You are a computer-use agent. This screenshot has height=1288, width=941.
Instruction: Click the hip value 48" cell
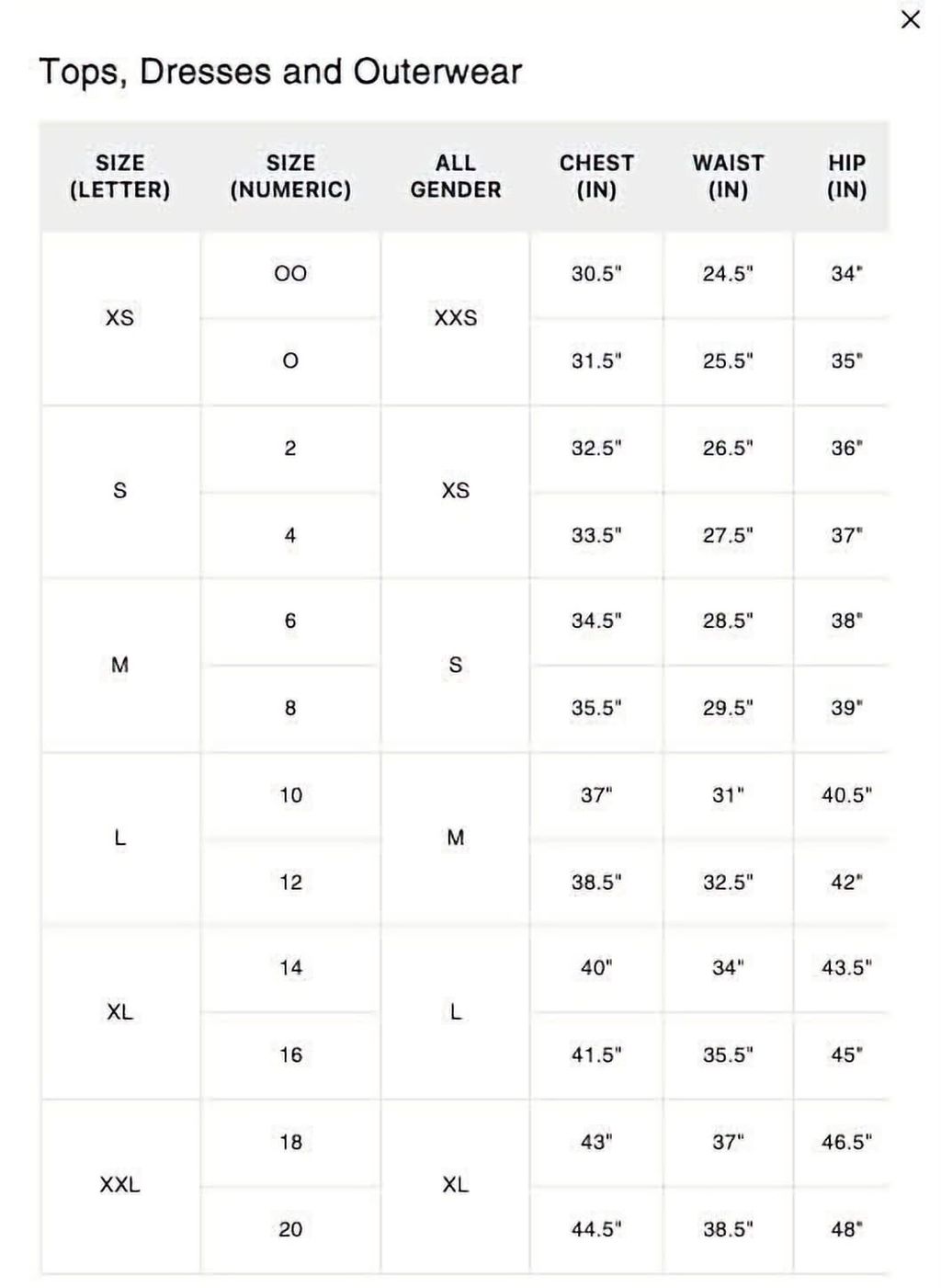pos(846,1230)
